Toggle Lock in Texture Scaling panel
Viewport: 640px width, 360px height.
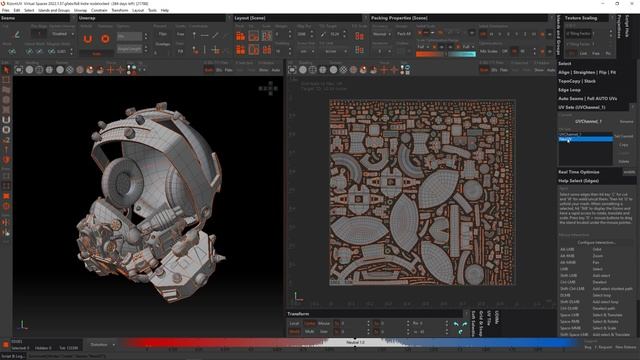pyautogui.click(x=584, y=53)
